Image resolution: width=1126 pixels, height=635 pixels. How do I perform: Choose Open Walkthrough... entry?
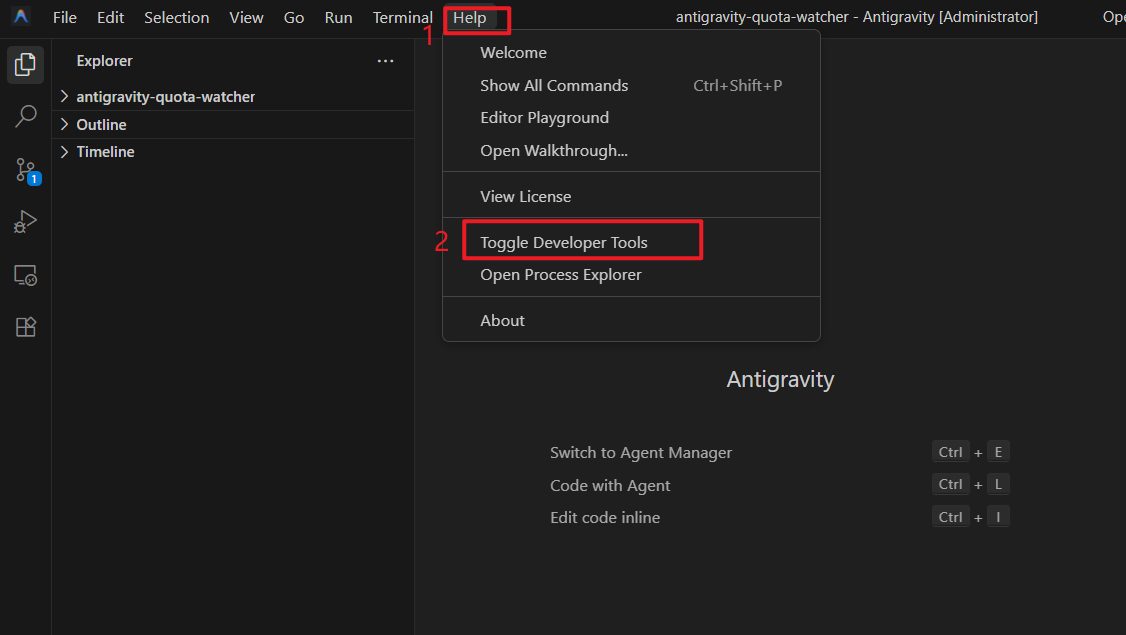click(631, 151)
